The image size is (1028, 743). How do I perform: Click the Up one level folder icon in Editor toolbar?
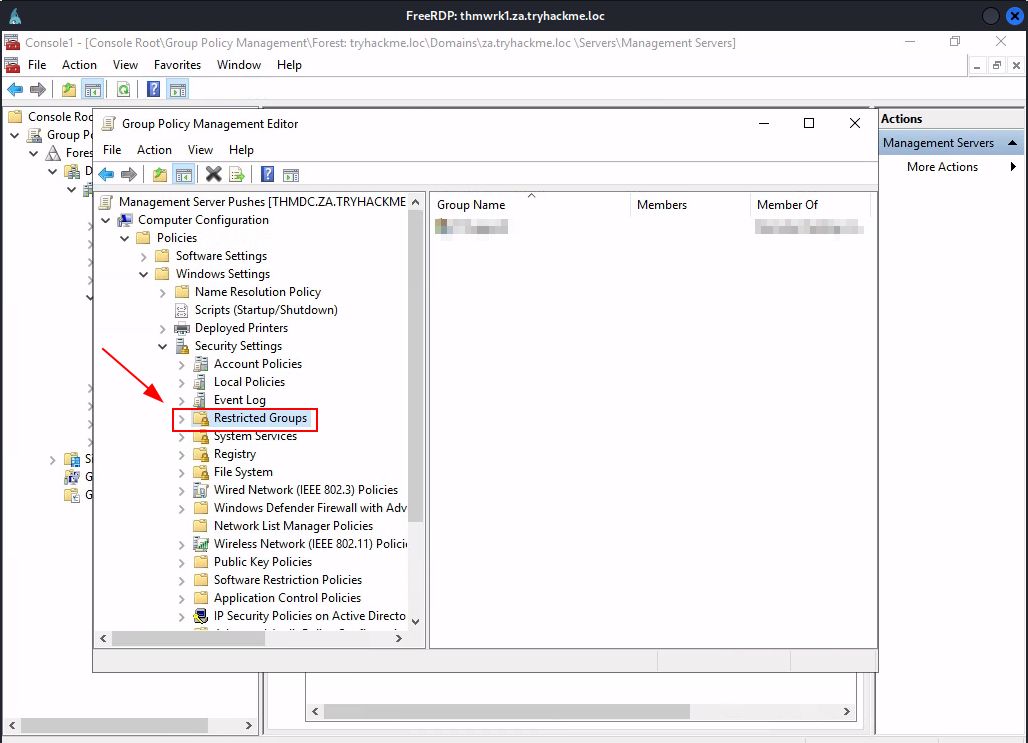[x=159, y=174]
